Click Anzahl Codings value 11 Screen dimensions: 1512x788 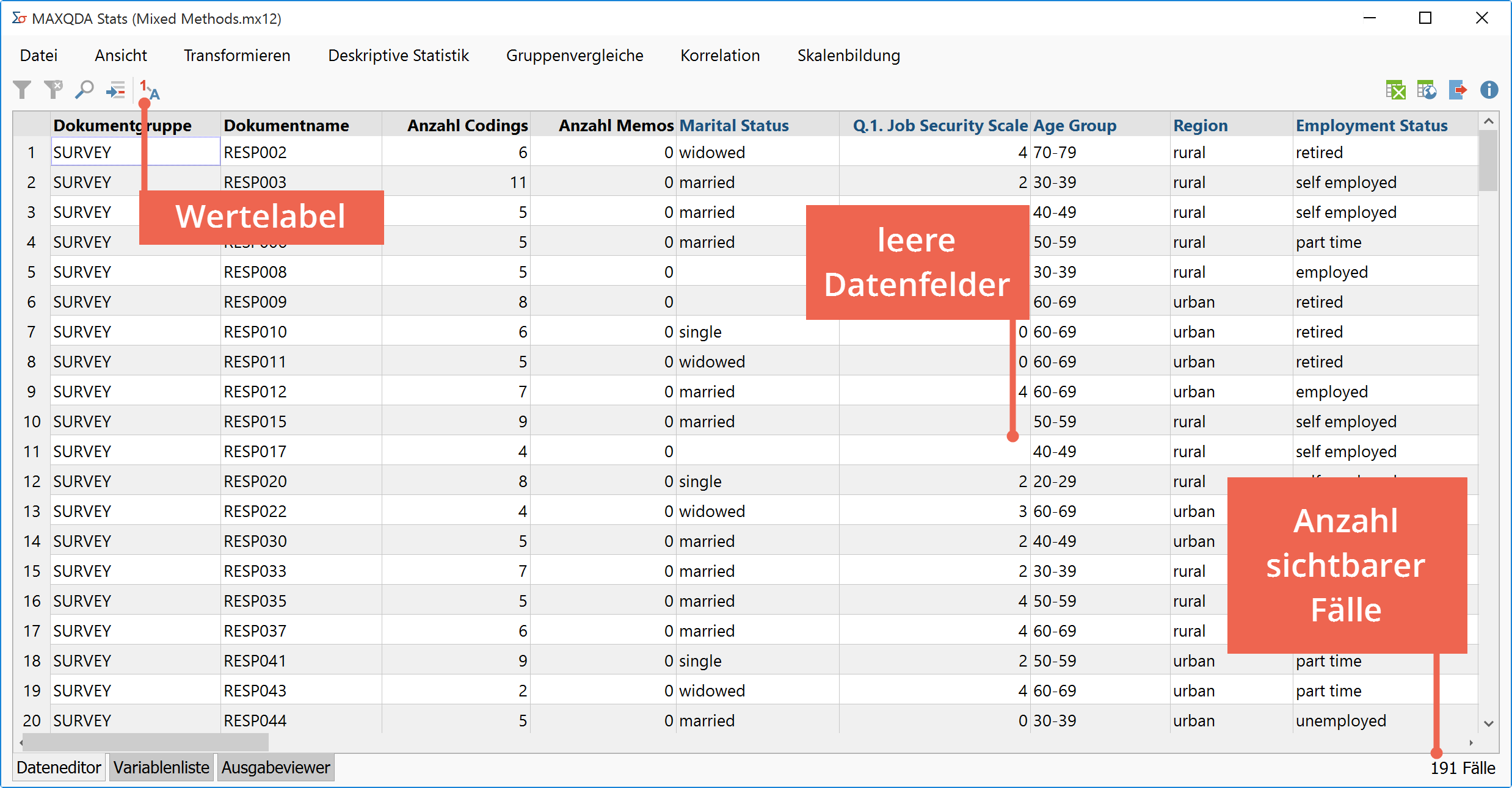[x=456, y=182]
